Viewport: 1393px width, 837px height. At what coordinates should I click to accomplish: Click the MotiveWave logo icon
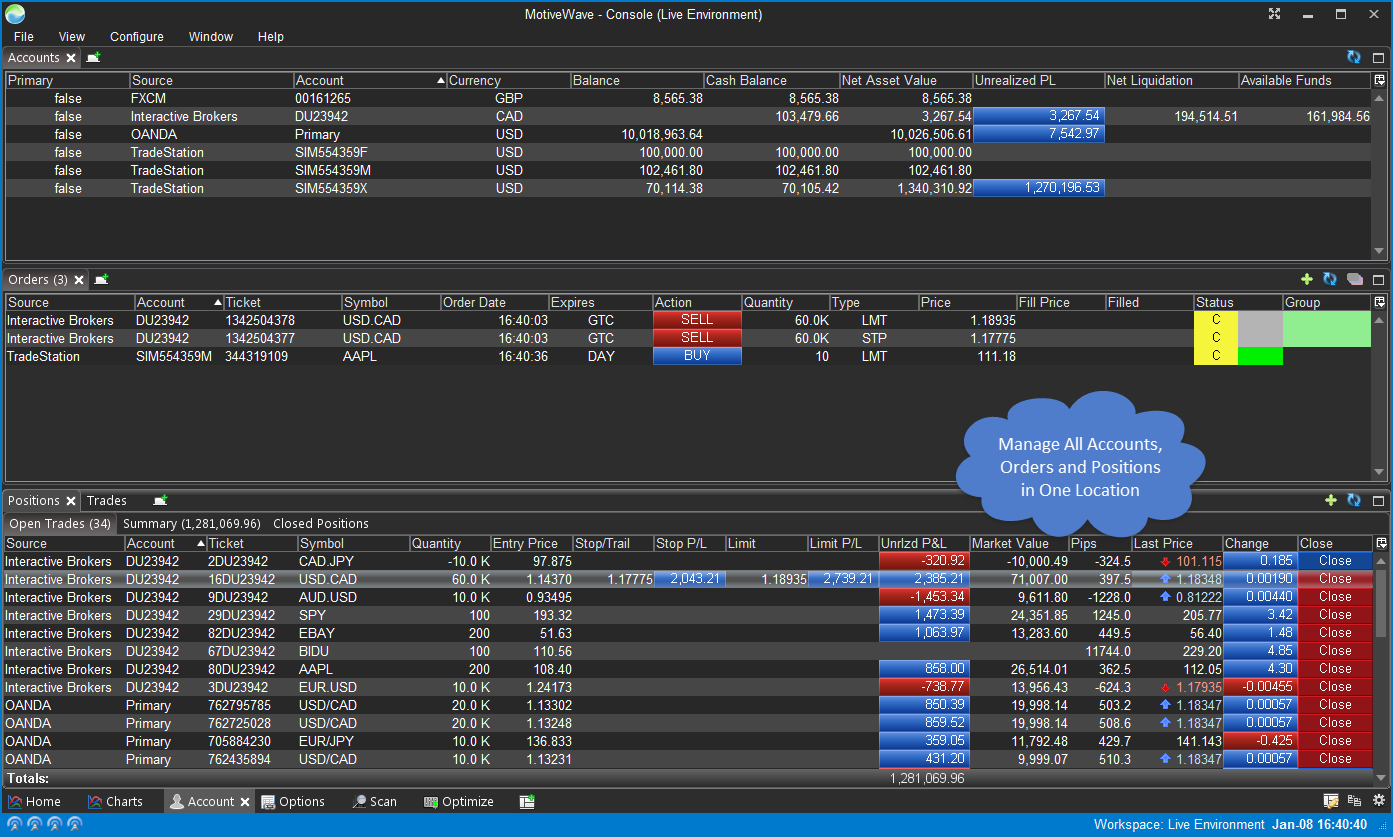[x=15, y=14]
